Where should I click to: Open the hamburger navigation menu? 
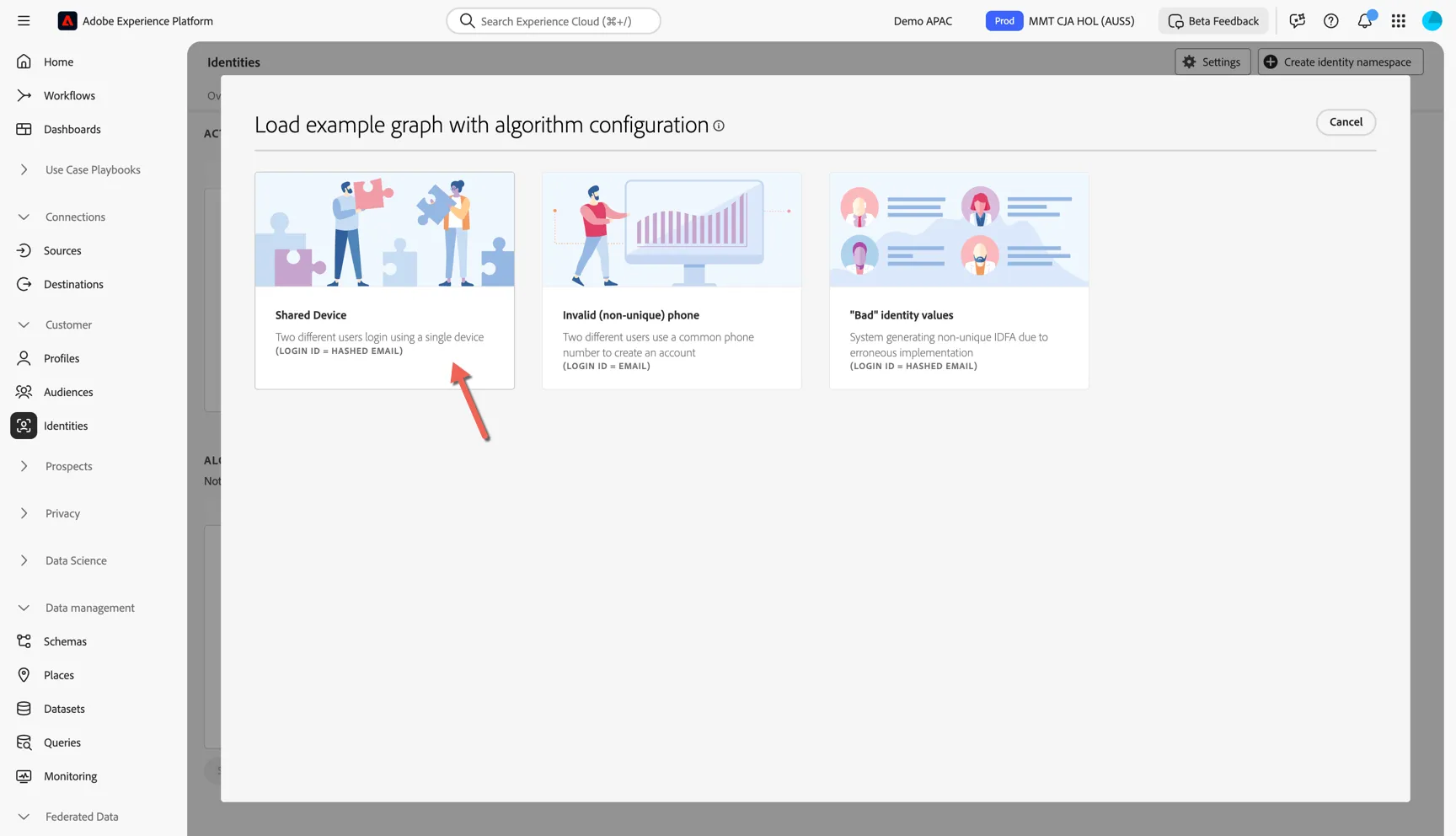(24, 21)
